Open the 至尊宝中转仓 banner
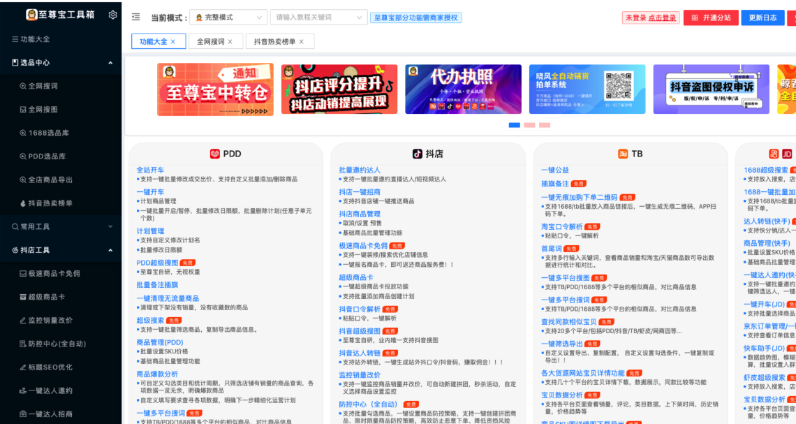 pos(215,89)
